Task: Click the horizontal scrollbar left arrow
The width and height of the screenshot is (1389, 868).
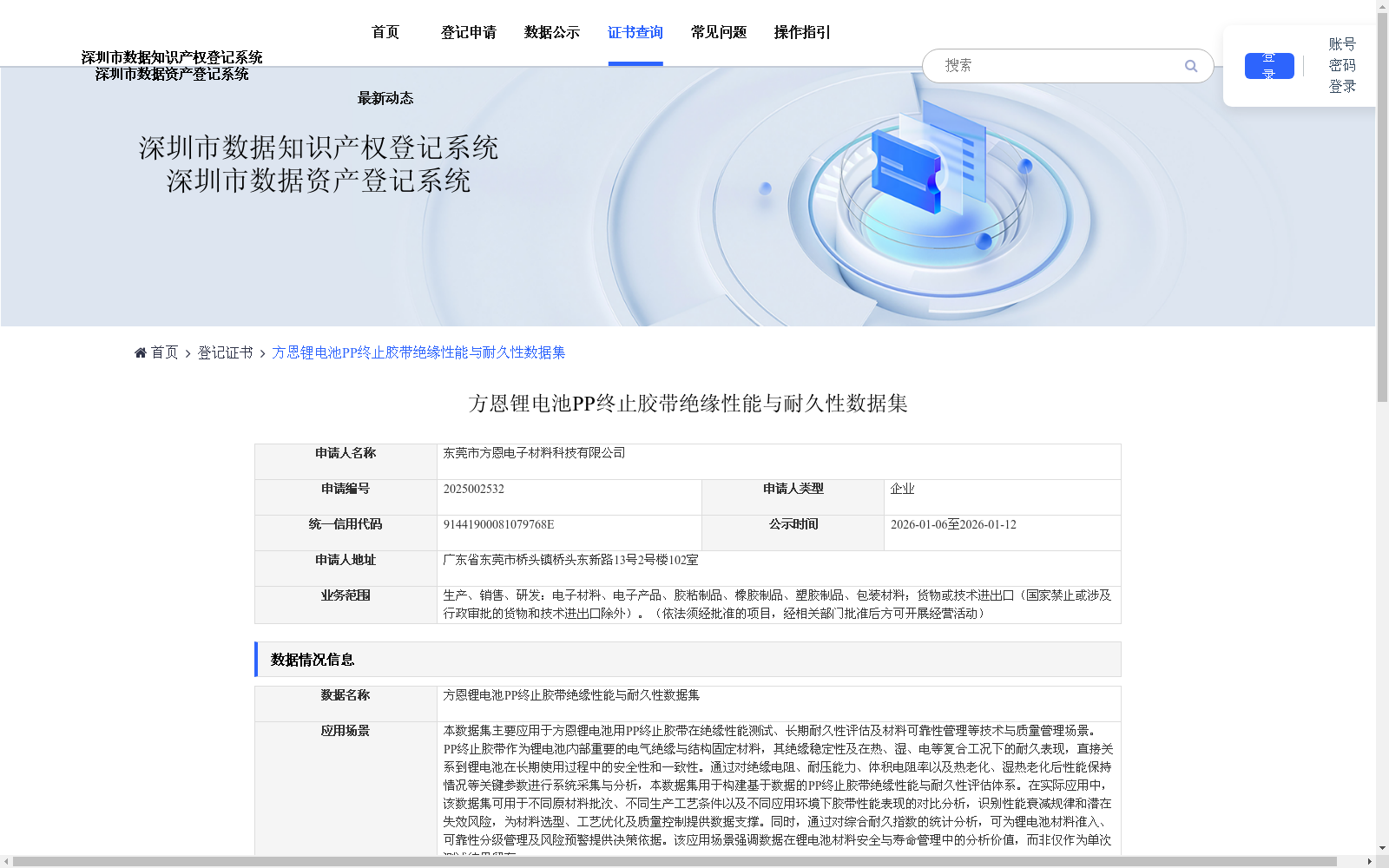Action: click(x=6, y=862)
